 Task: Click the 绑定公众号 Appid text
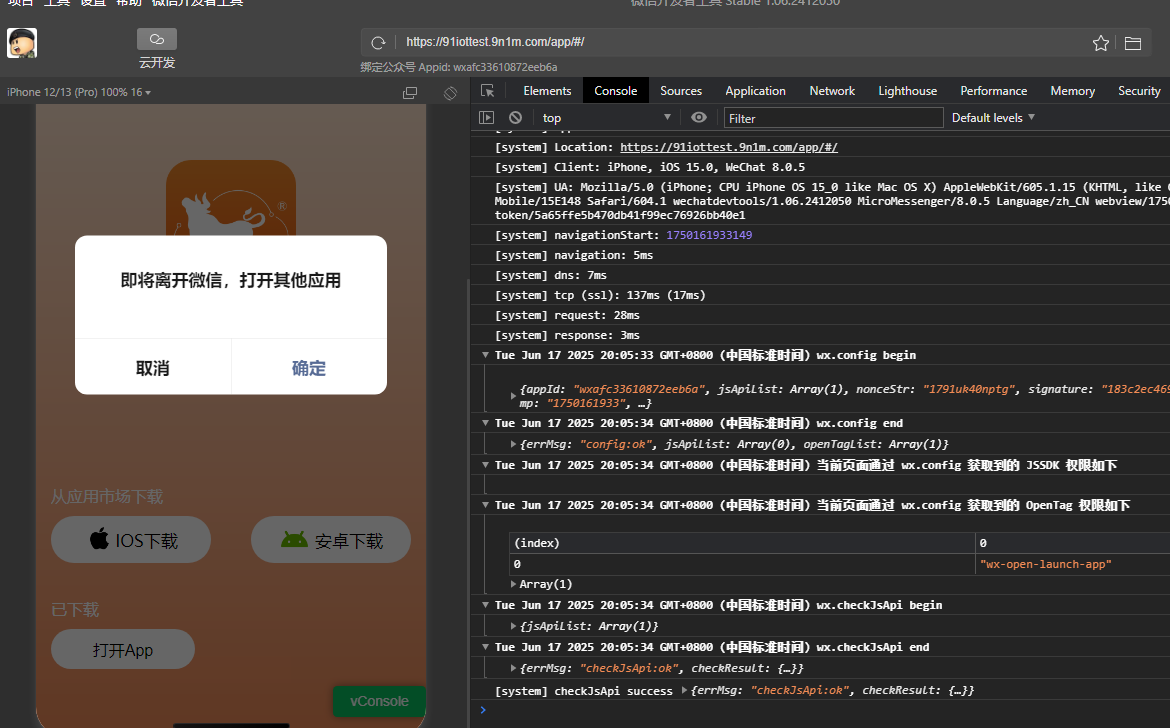click(x=459, y=67)
